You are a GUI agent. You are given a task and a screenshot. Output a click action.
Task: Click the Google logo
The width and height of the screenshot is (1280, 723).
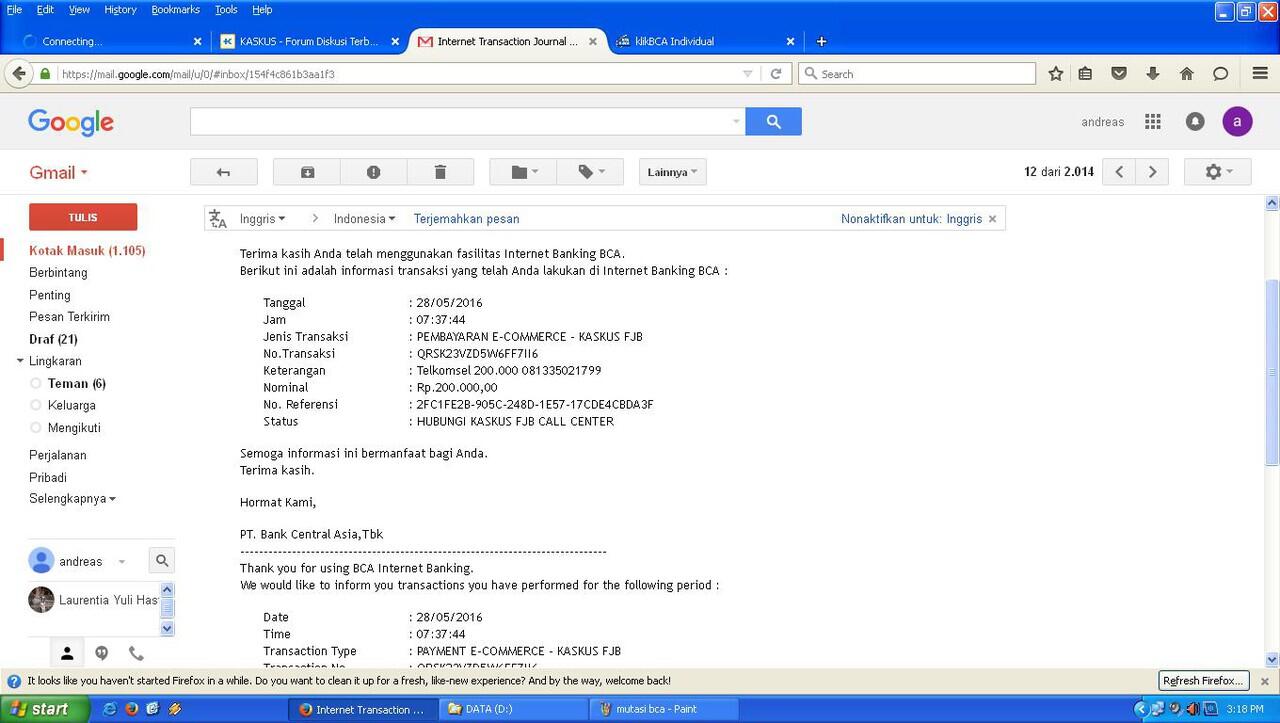click(71, 122)
